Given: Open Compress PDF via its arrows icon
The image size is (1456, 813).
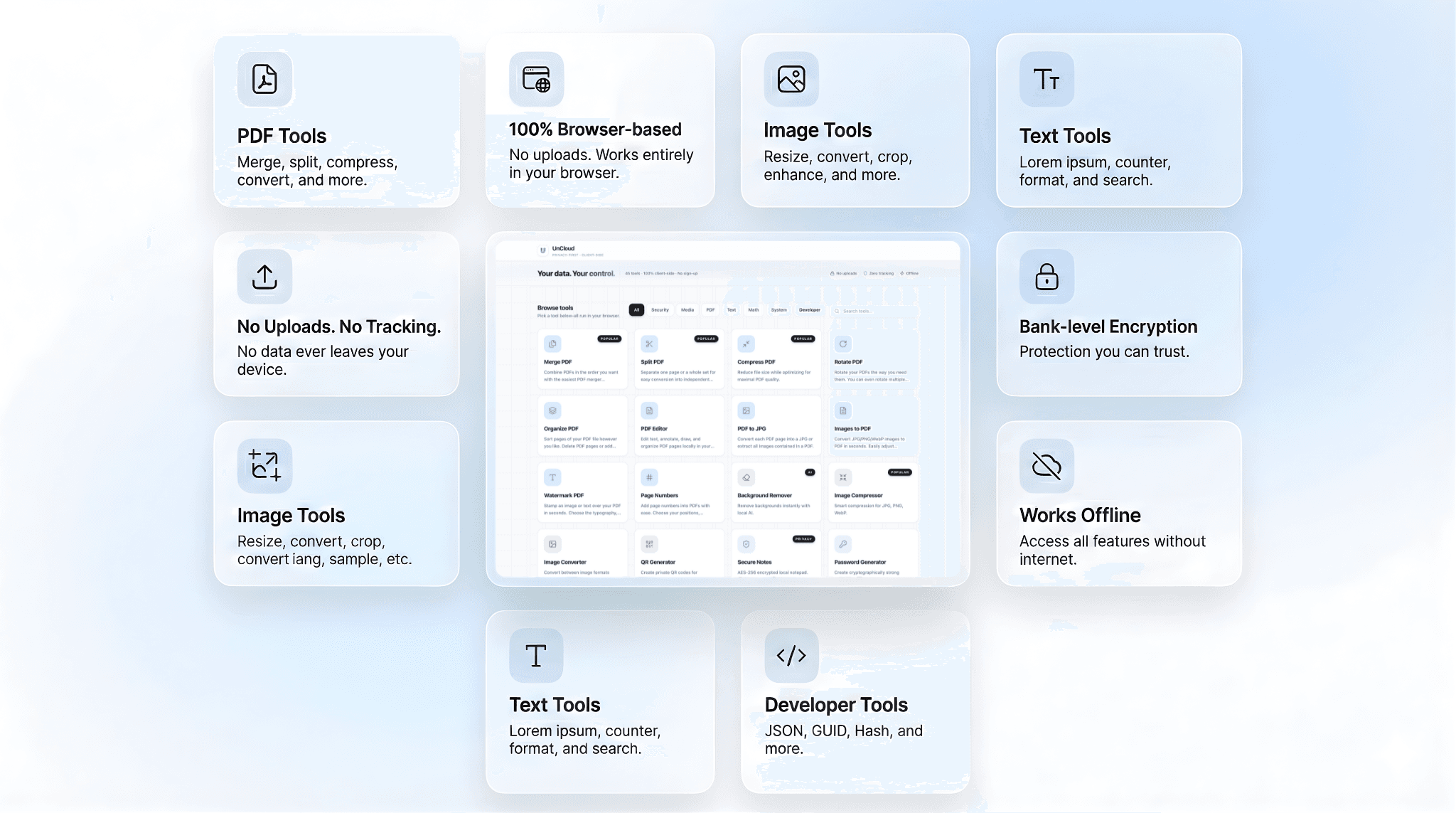Looking at the screenshot, I should tap(746, 344).
